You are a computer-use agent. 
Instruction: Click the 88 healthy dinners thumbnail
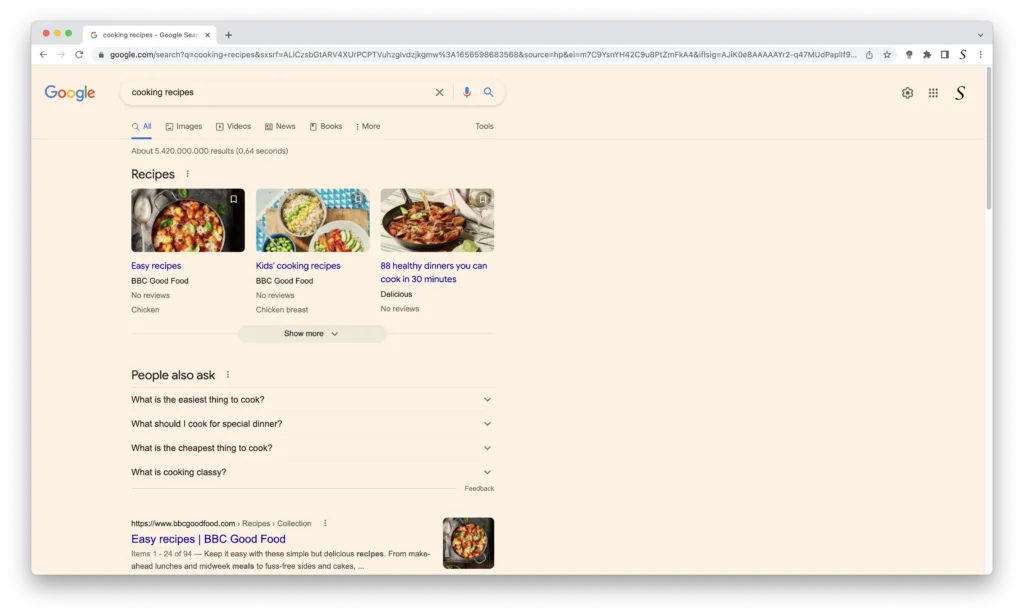point(437,221)
